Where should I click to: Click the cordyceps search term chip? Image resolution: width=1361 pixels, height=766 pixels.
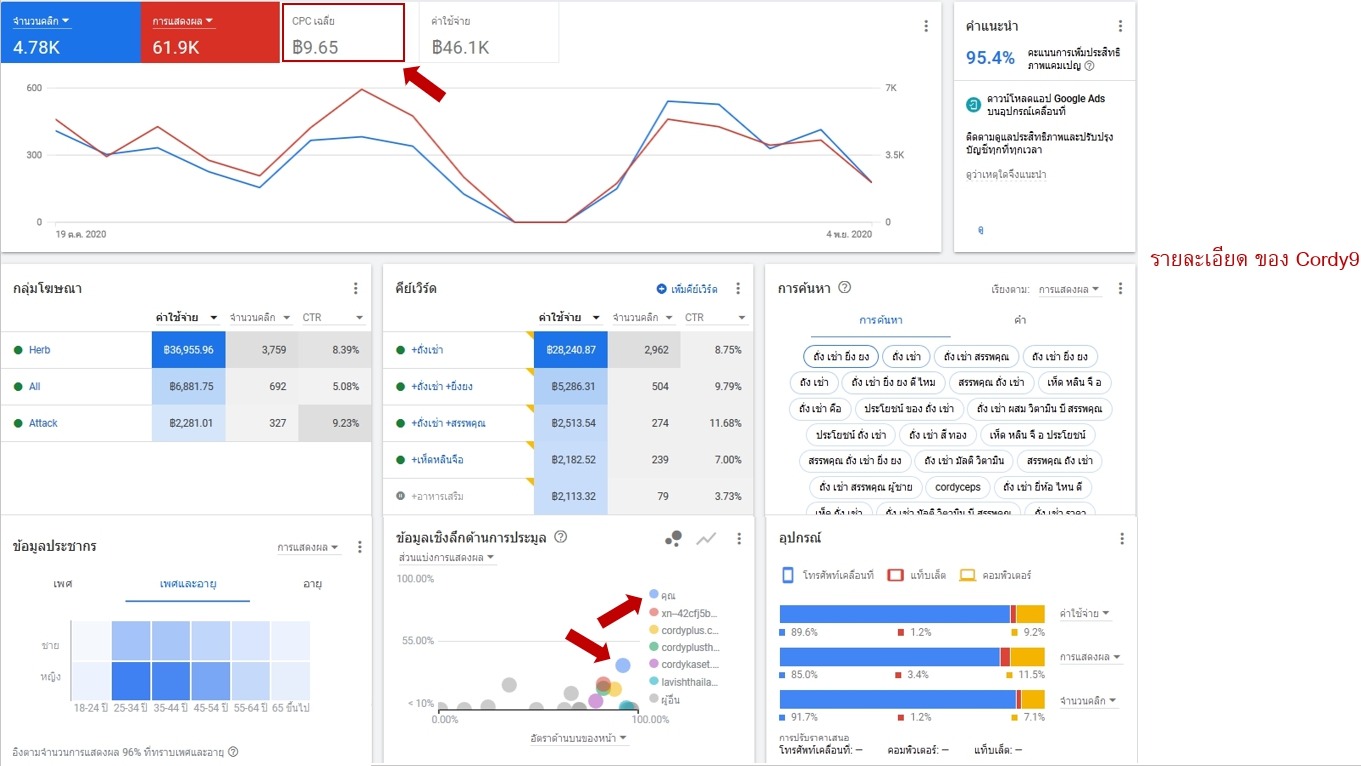(957, 487)
